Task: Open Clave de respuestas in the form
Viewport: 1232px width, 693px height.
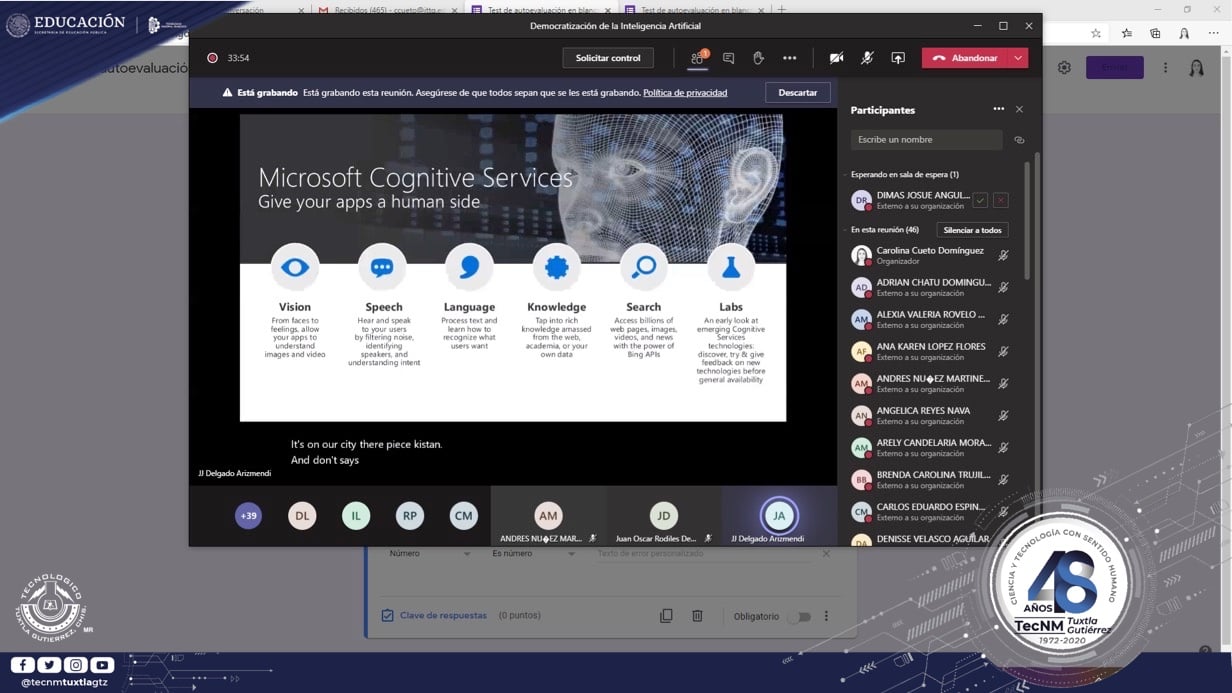Action: (x=434, y=616)
